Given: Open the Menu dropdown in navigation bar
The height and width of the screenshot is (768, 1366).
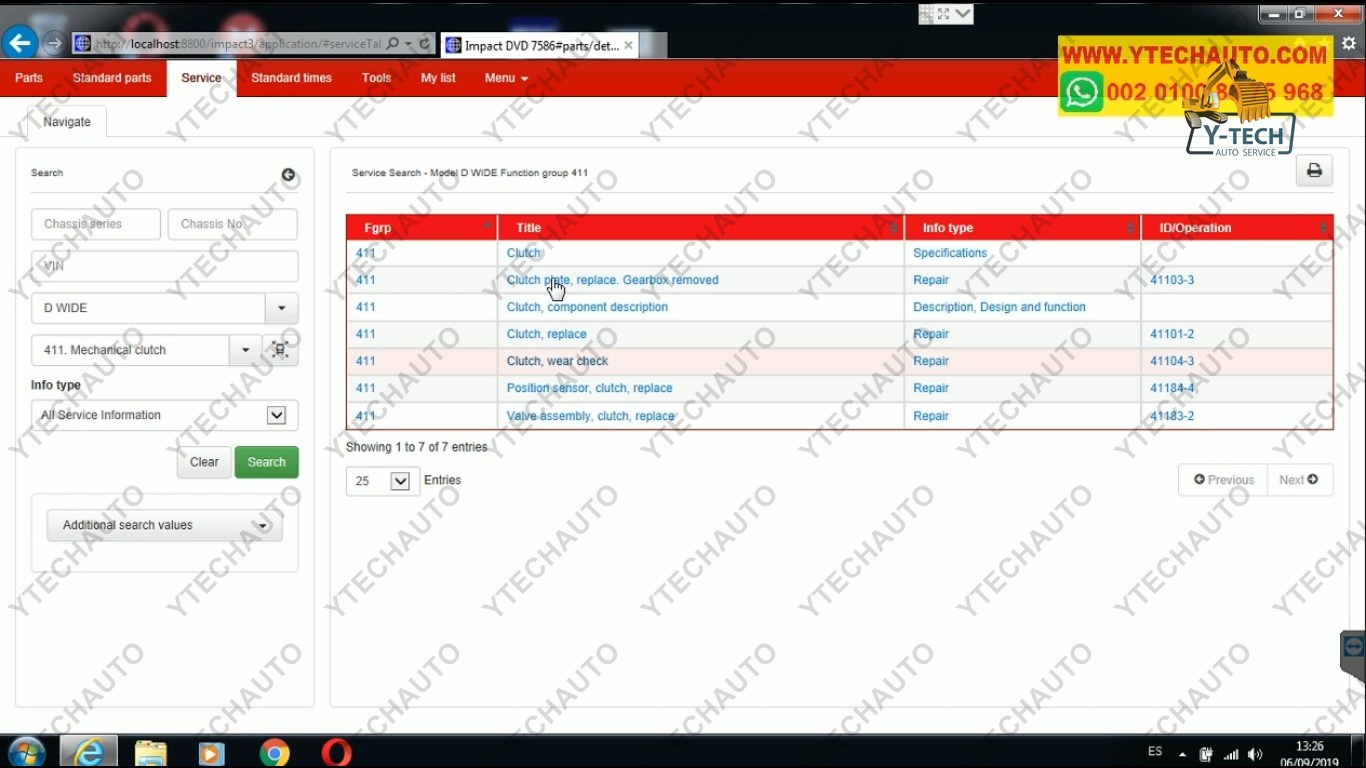Looking at the screenshot, I should 506,78.
